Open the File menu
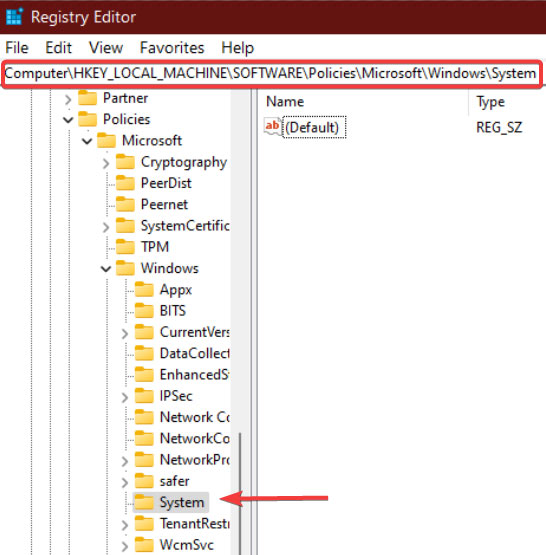This screenshot has height=555, width=546. (x=17, y=48)
